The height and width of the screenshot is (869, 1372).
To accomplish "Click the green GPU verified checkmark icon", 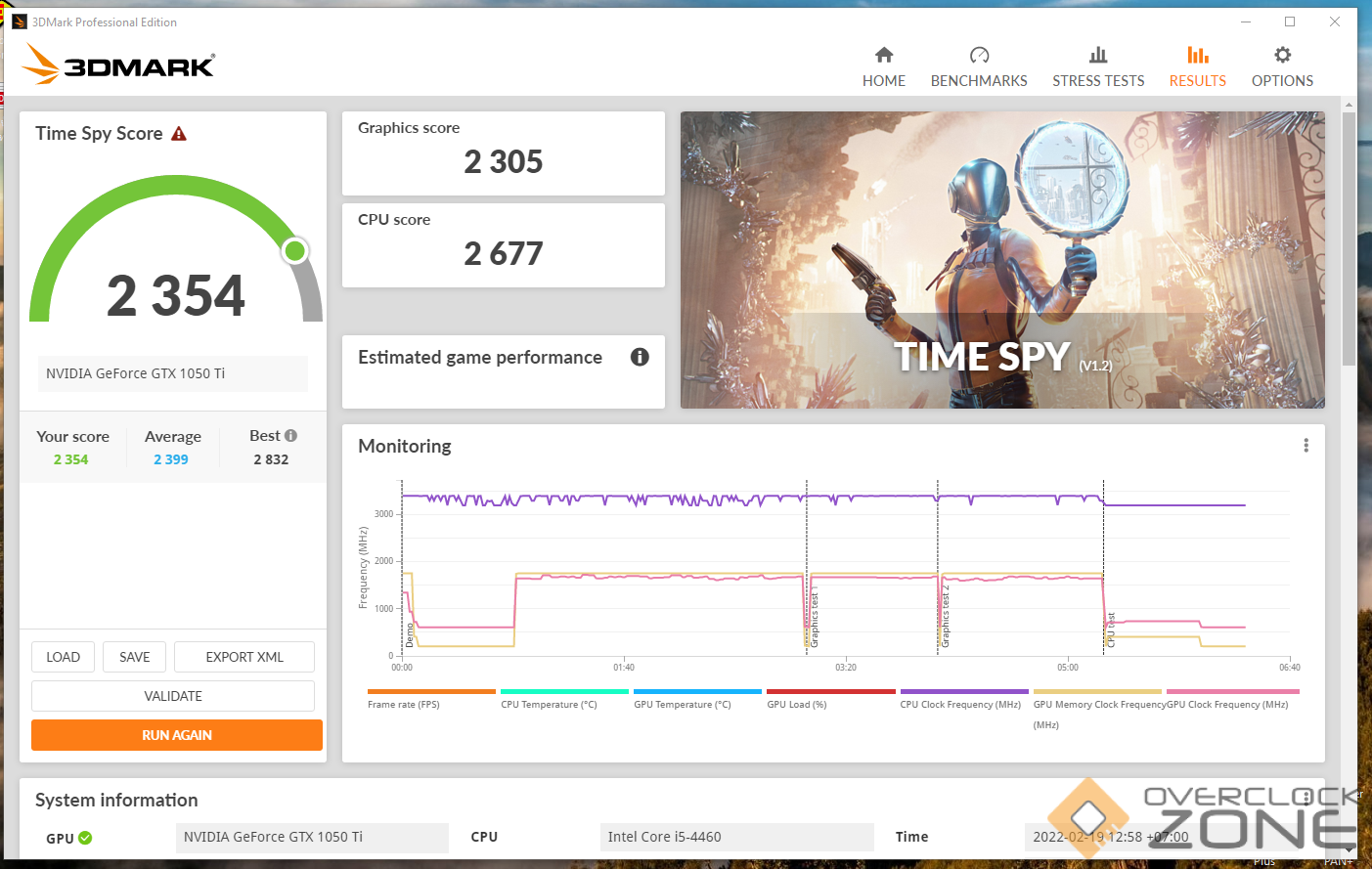I will point(85,838).
